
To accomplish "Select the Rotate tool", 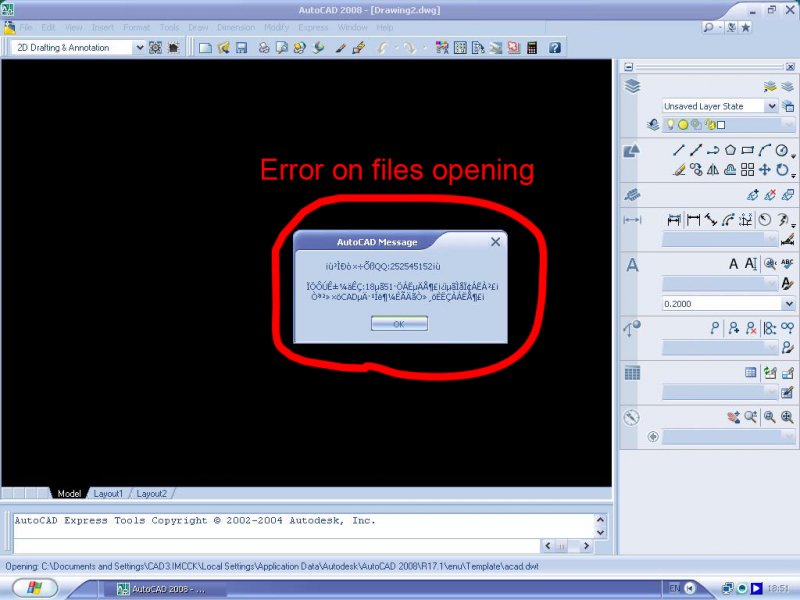I will point(782,169).
